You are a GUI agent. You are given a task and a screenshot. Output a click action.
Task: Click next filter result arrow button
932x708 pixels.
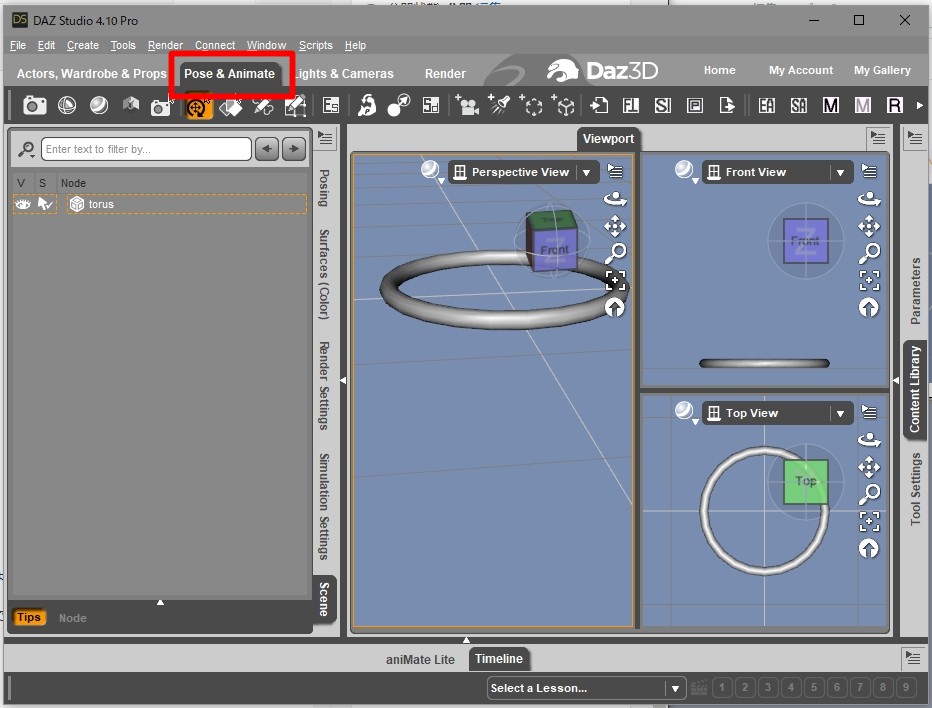point(294,149)
